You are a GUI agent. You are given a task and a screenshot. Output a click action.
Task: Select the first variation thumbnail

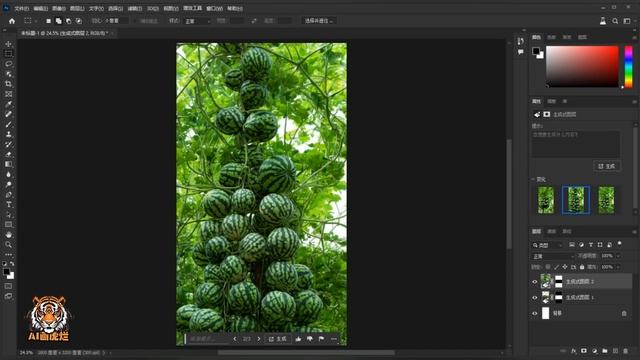(546, 200)
